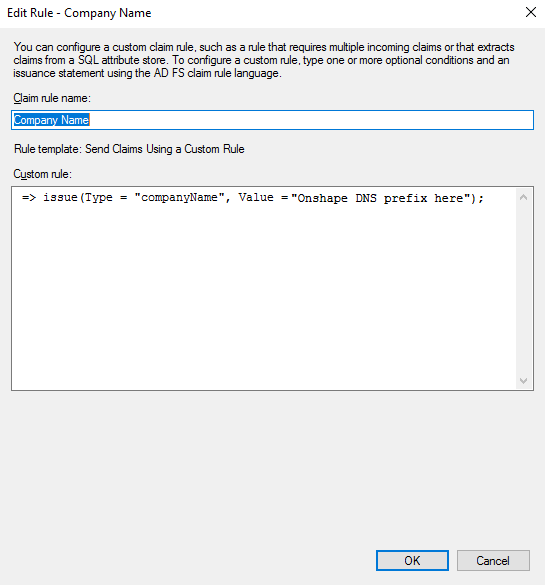
Task: Click the Rule template description line
Action: pyautogui.click(x=129, y=149)
